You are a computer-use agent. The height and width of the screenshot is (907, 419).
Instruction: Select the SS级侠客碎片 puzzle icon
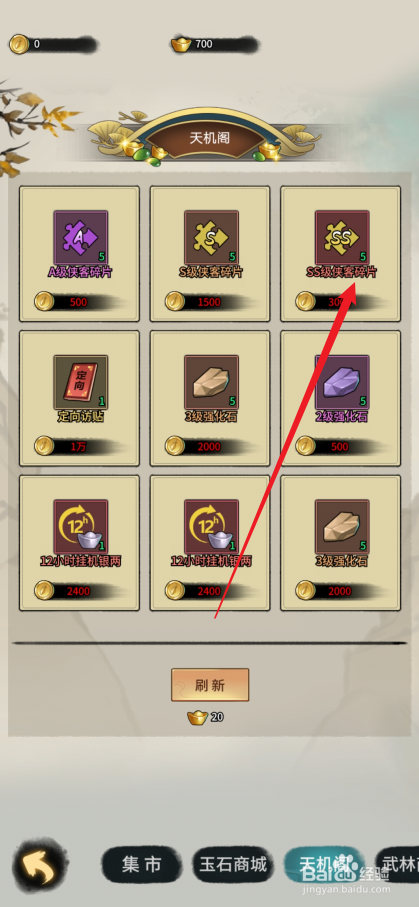click(x=342, y=237)
